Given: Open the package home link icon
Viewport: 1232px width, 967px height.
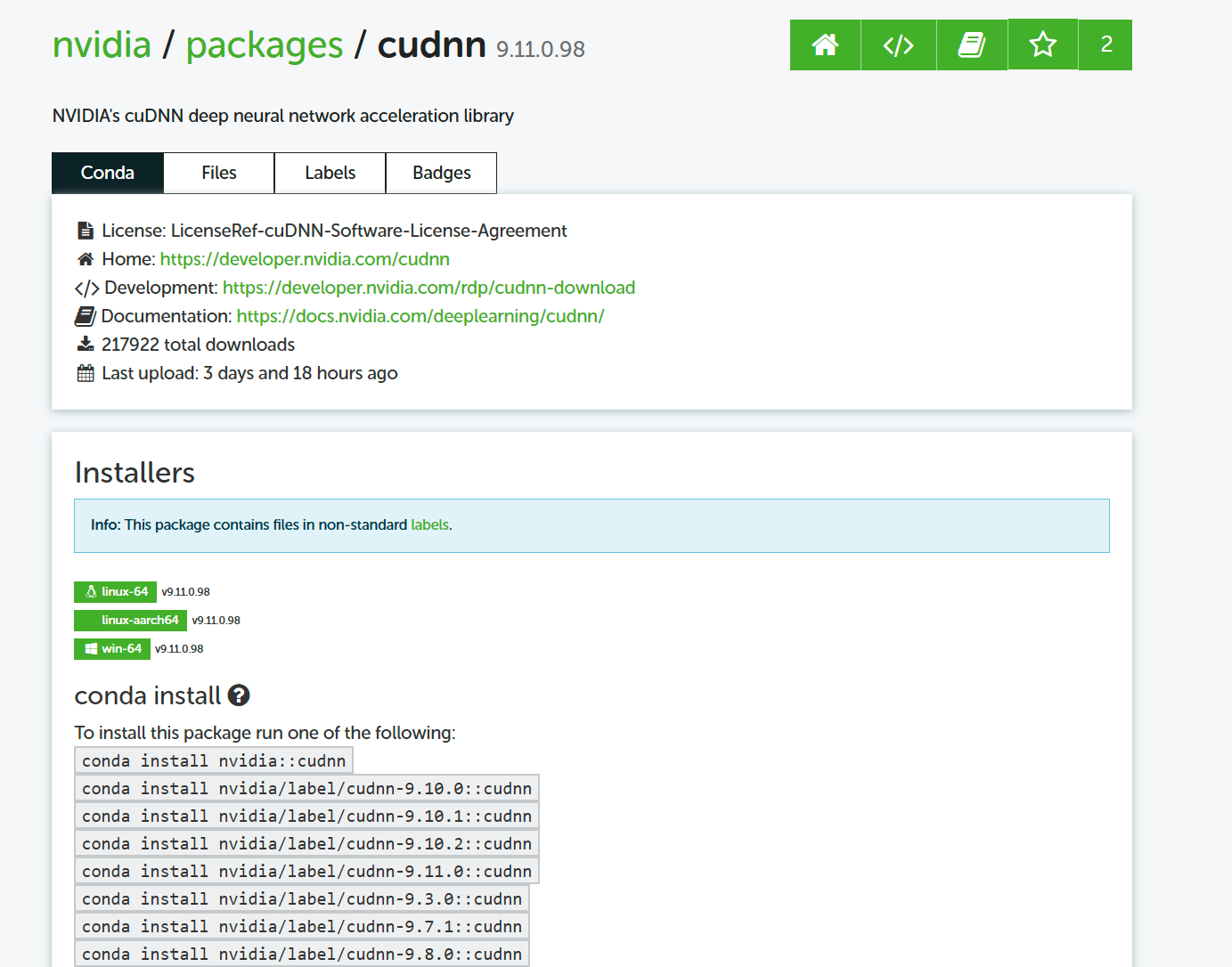Looking at the screenshot, I should point(825,45).
